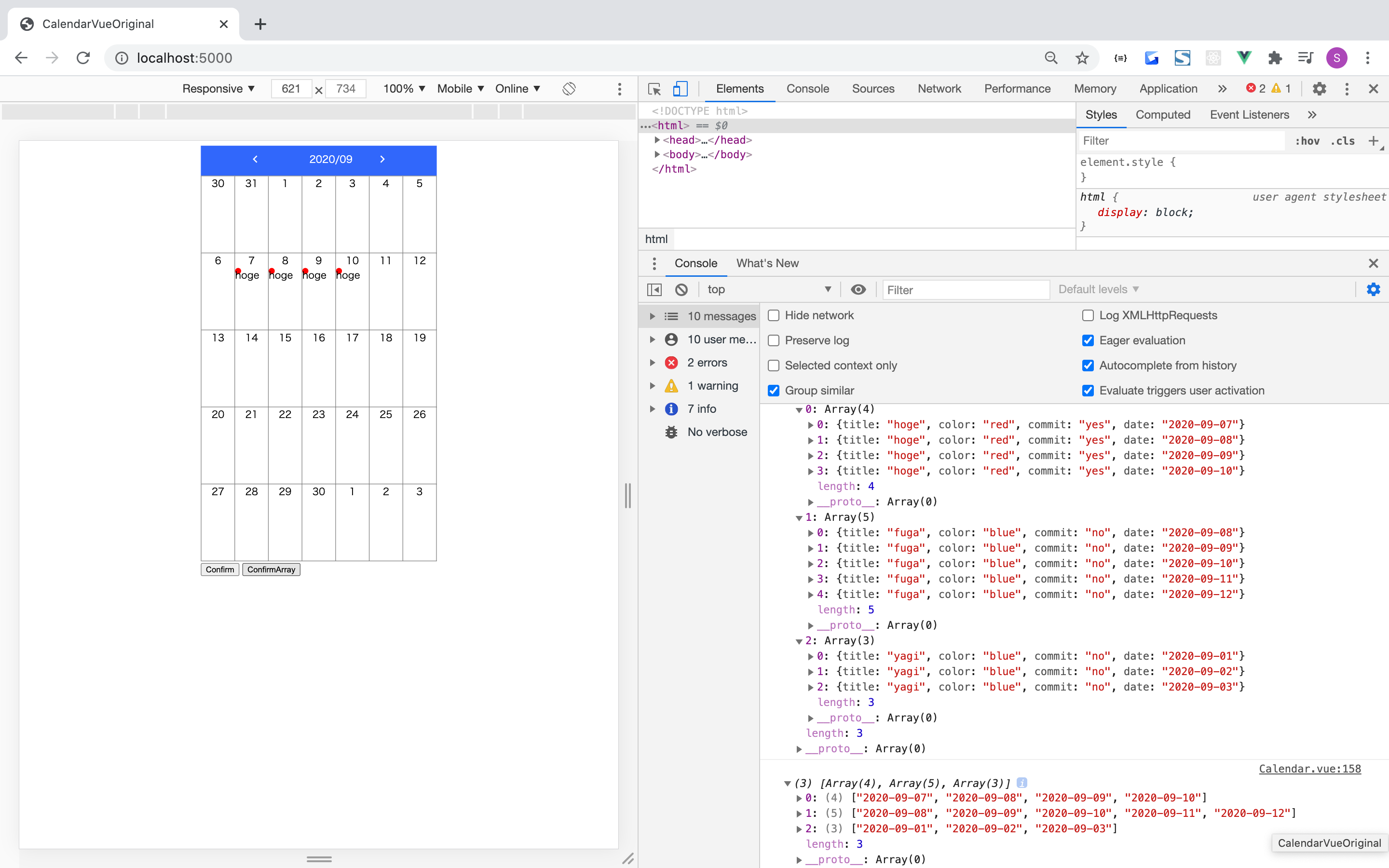Click the Confirm button
Screen dimensions: 1389x868
[220, 569]
